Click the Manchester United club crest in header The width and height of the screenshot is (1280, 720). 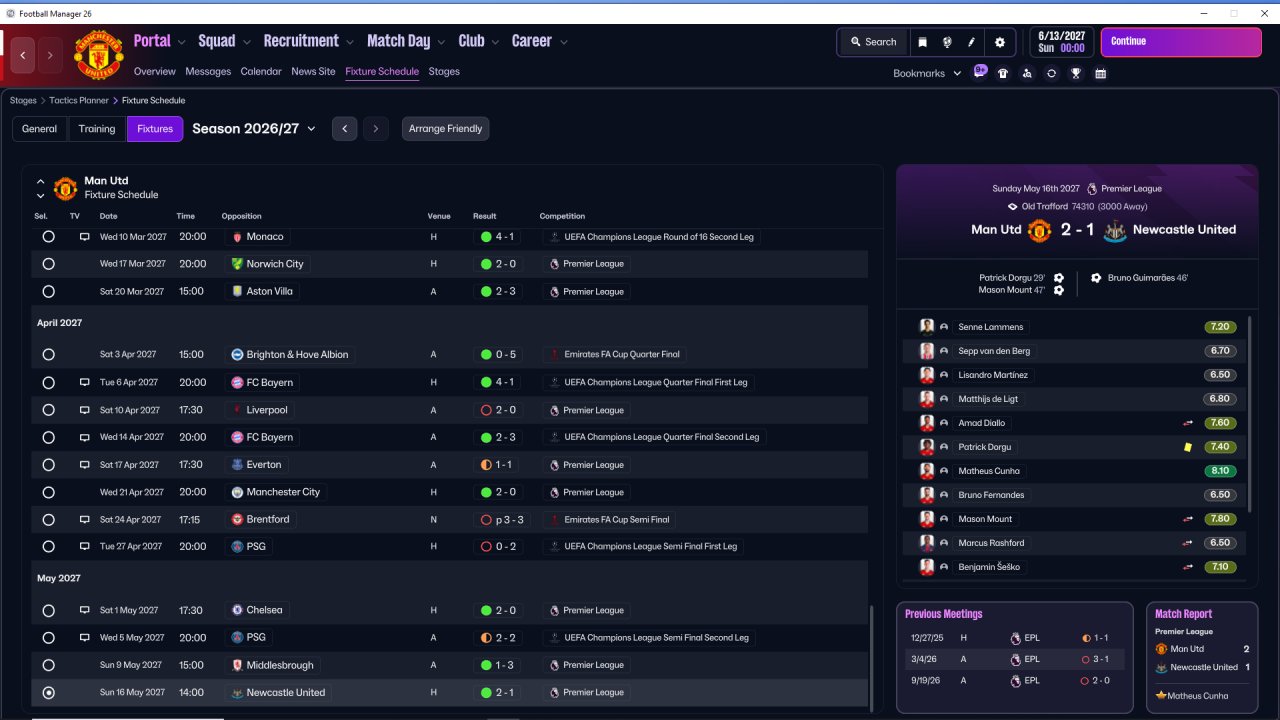point(99,55)
